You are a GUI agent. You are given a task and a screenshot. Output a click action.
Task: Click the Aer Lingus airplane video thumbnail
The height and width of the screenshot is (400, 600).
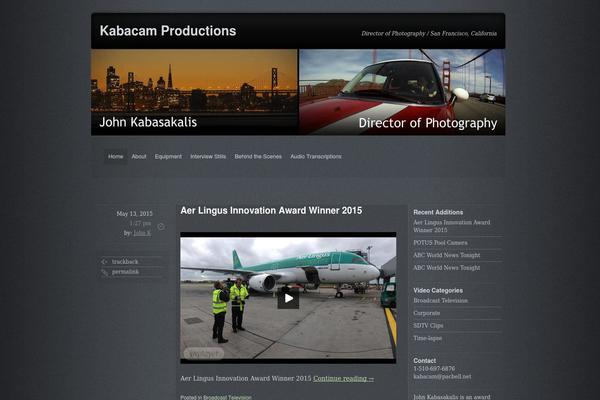288,298
